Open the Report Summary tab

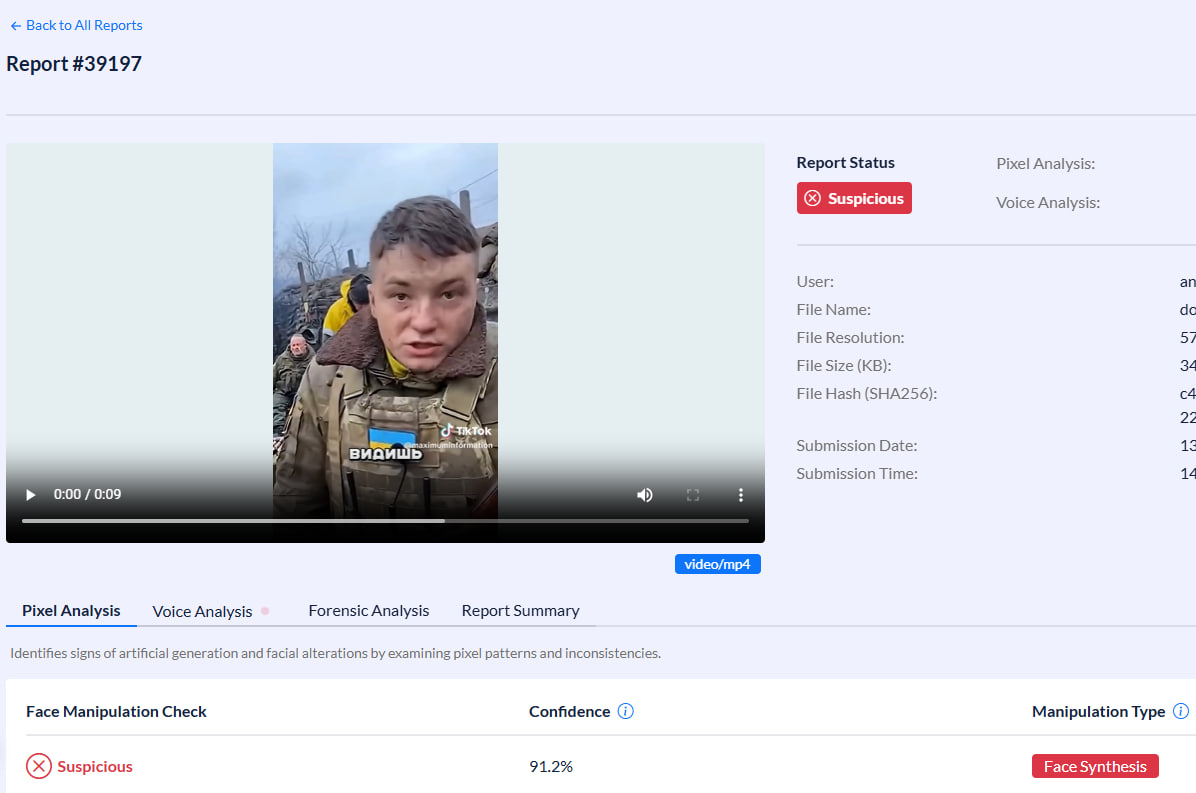click(520, 610)
